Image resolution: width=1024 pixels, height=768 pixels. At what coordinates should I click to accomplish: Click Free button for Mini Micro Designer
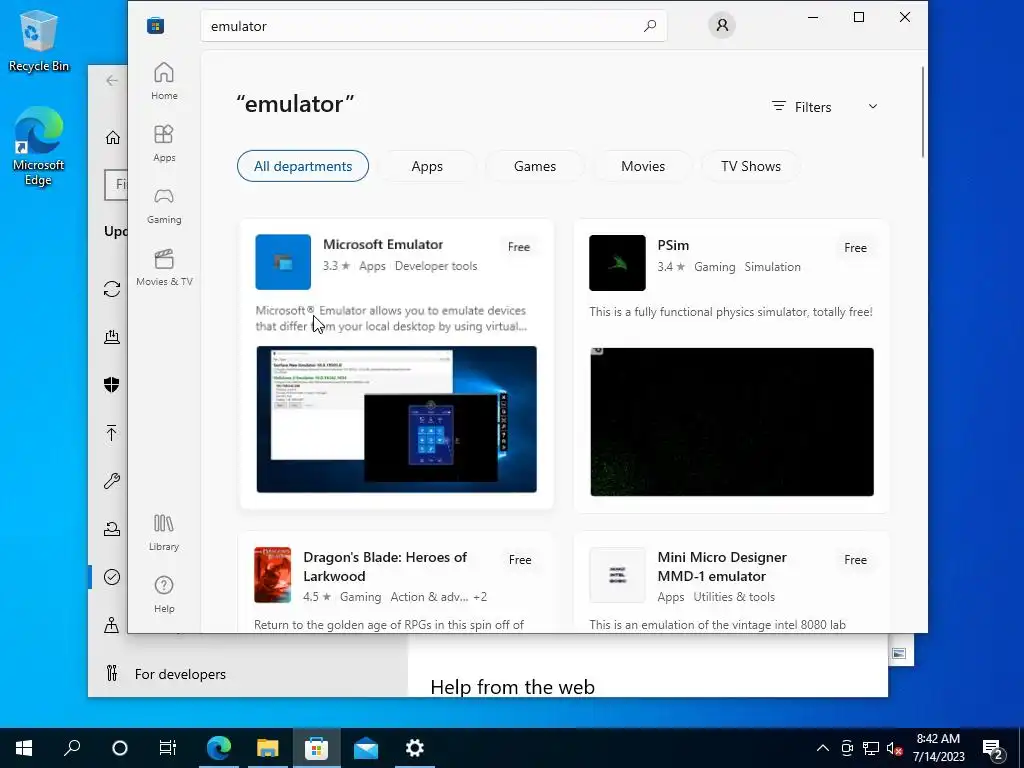coord(855,560)
